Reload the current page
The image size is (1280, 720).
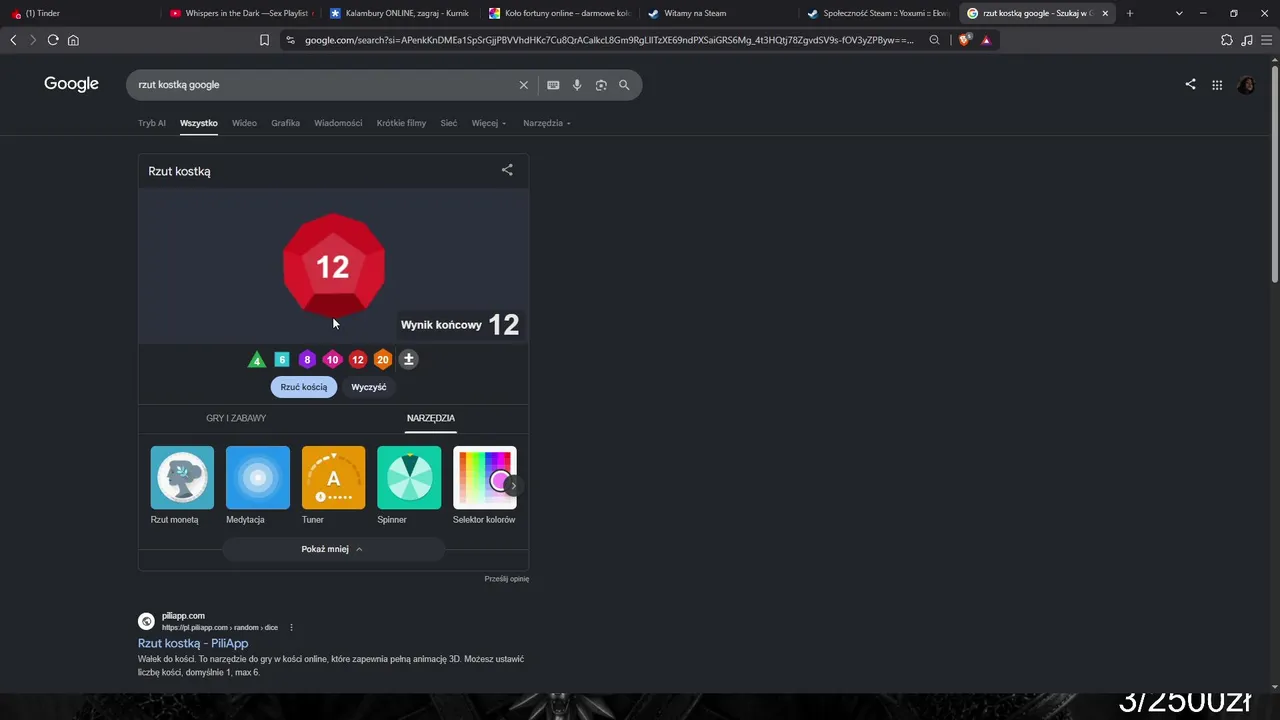(53, 40)
